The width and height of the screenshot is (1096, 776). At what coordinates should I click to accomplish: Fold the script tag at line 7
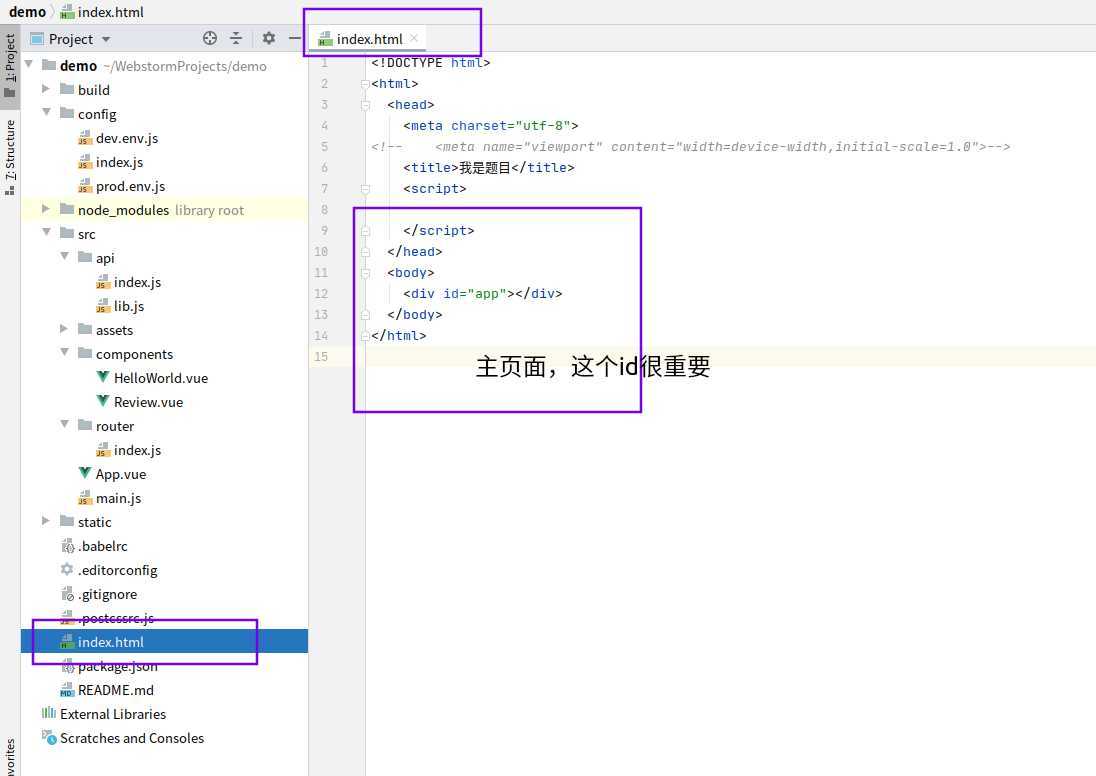(365, 189)
